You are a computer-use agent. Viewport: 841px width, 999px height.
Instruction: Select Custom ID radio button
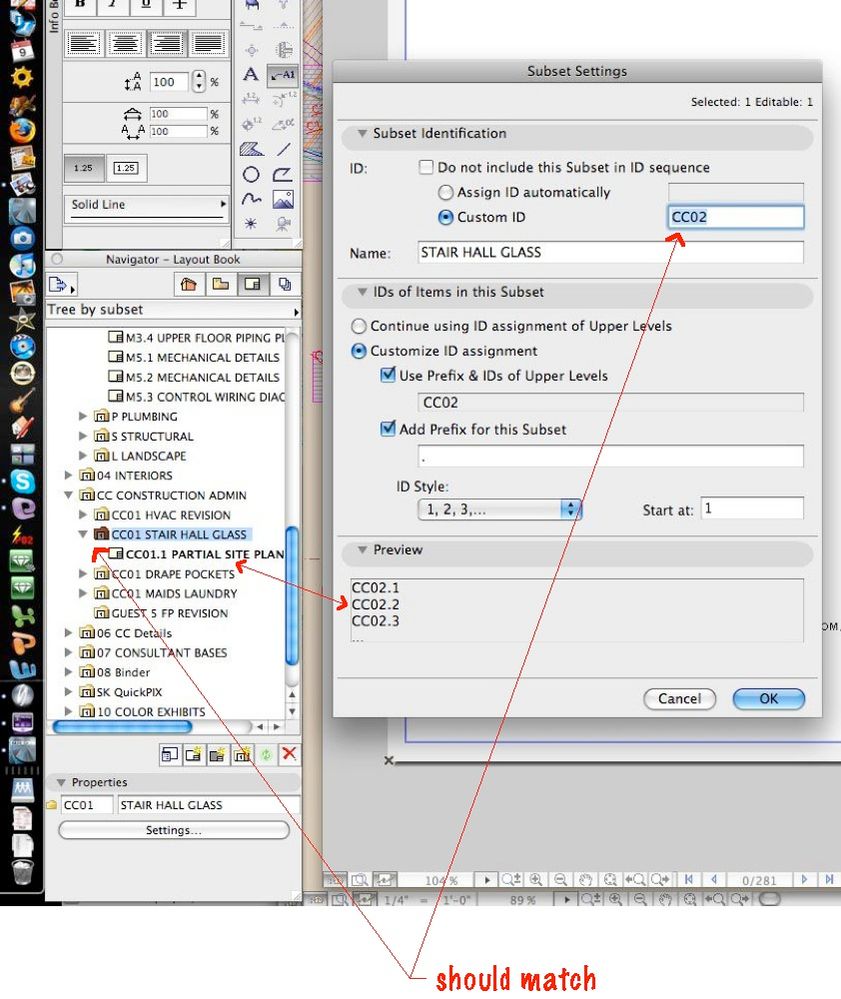coord(445,217)
